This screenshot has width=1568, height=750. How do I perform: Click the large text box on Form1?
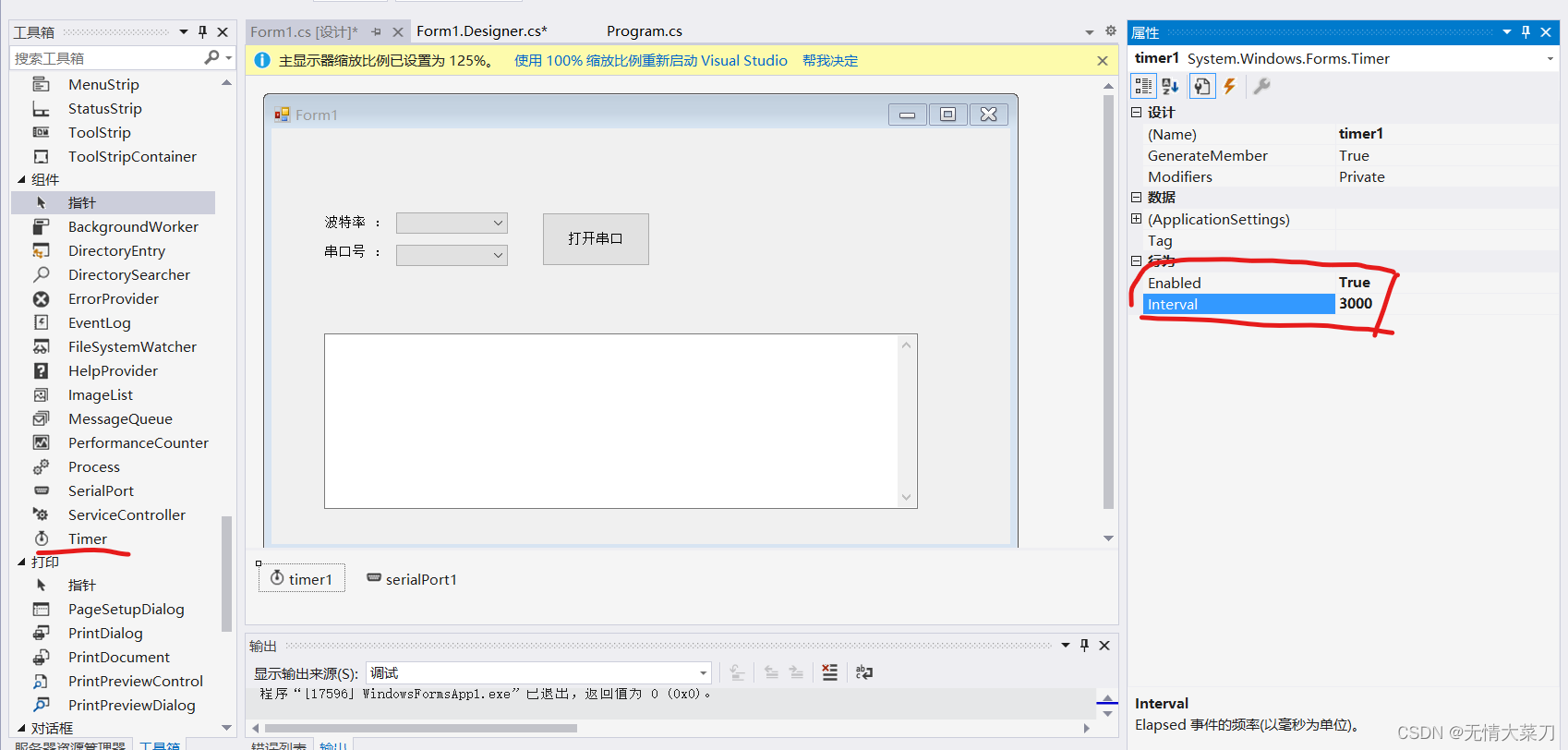click(x=621, y=421)
